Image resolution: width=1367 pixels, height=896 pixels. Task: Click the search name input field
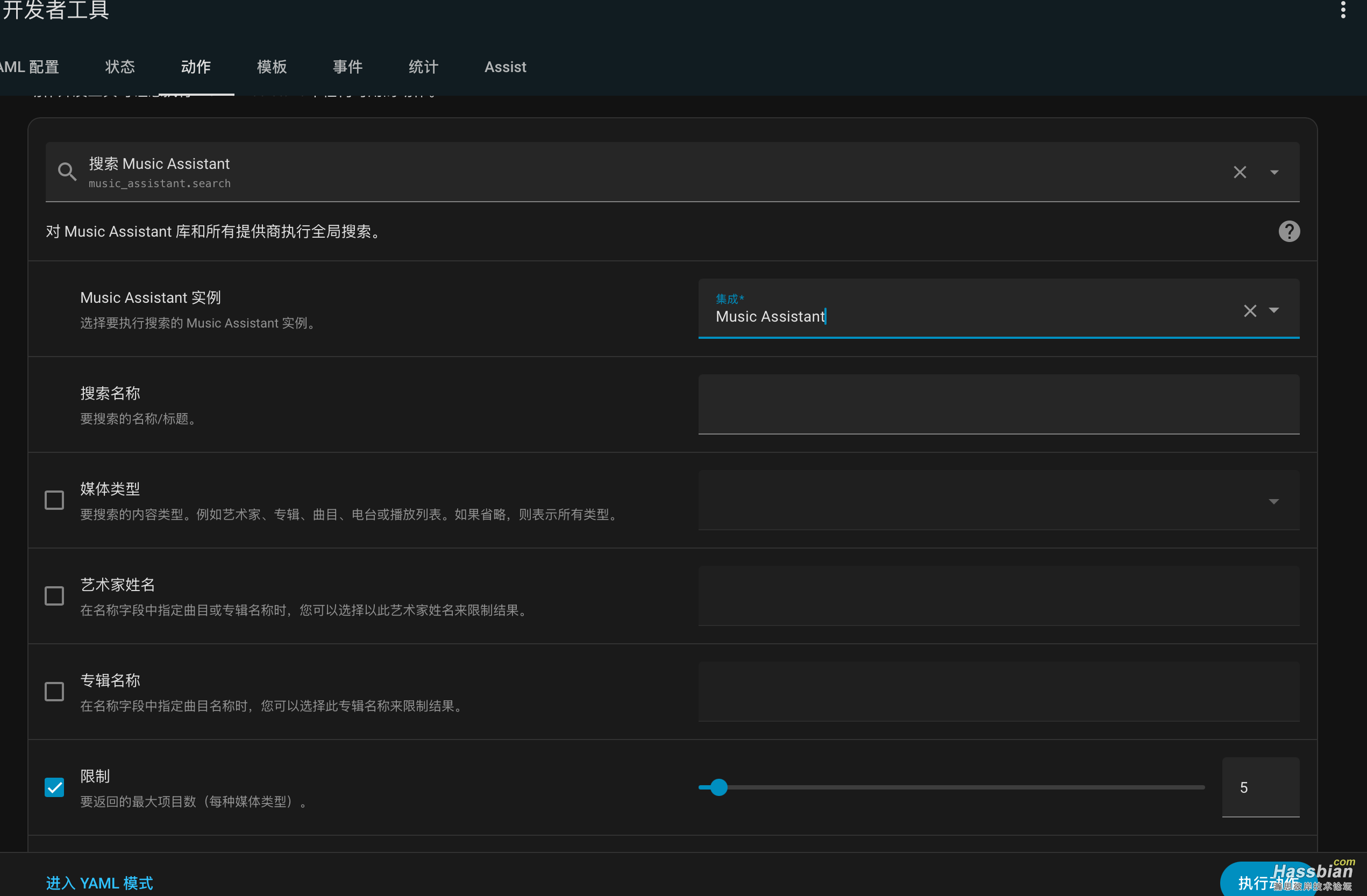pos(998,404)
